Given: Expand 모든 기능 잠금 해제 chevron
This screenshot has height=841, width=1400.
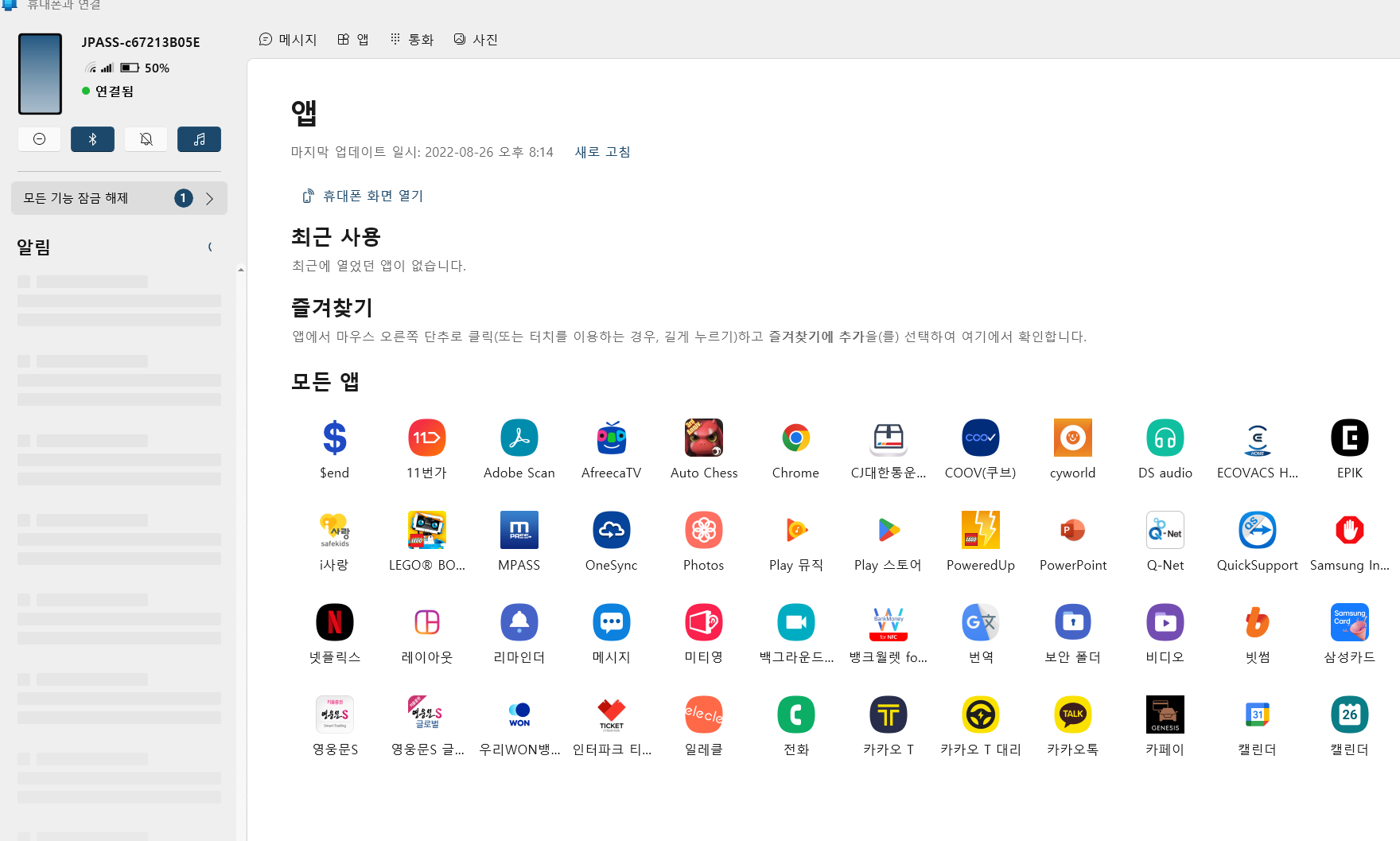Looking at the screenshot, I should [x=210, y=198].
